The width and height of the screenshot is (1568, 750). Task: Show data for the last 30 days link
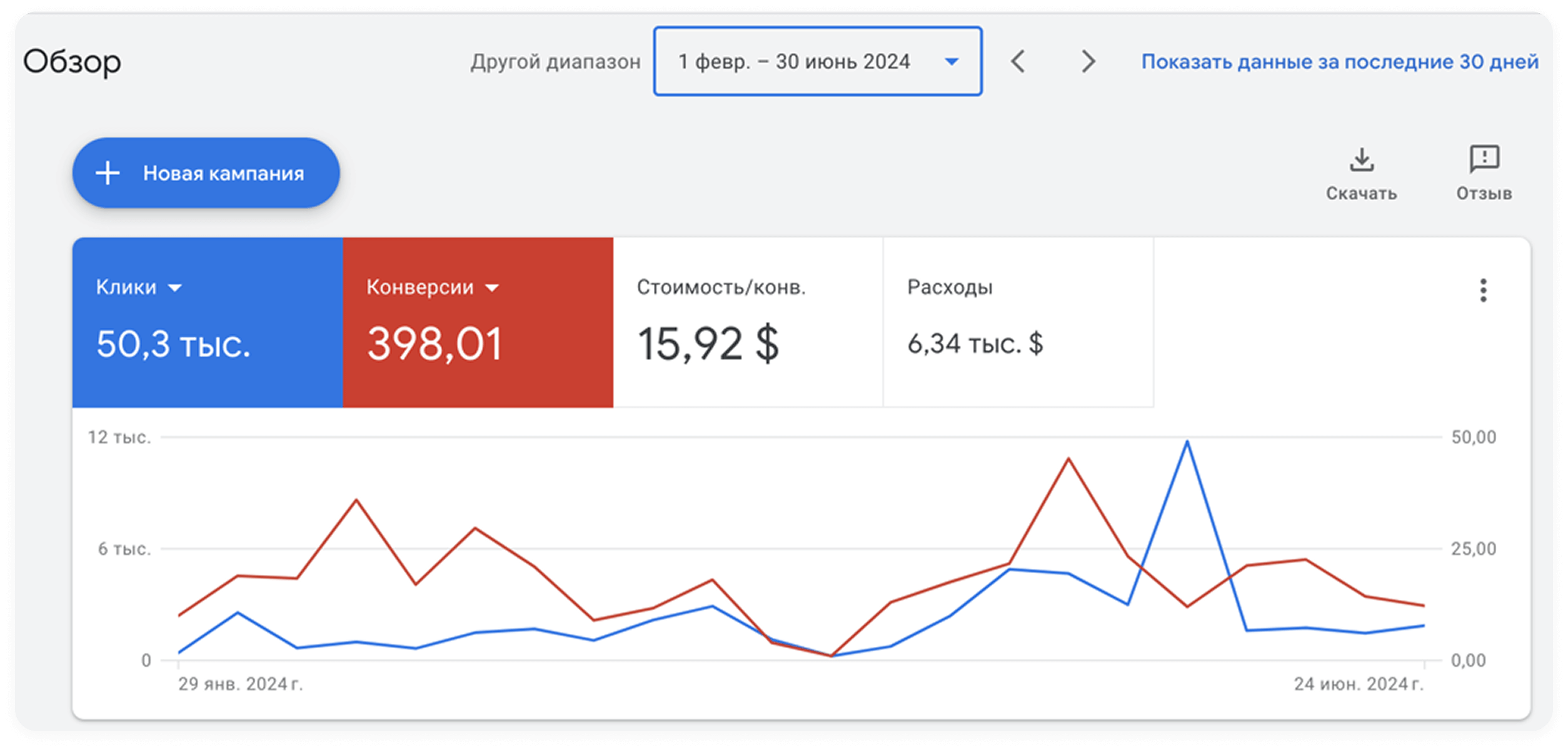1340,61
